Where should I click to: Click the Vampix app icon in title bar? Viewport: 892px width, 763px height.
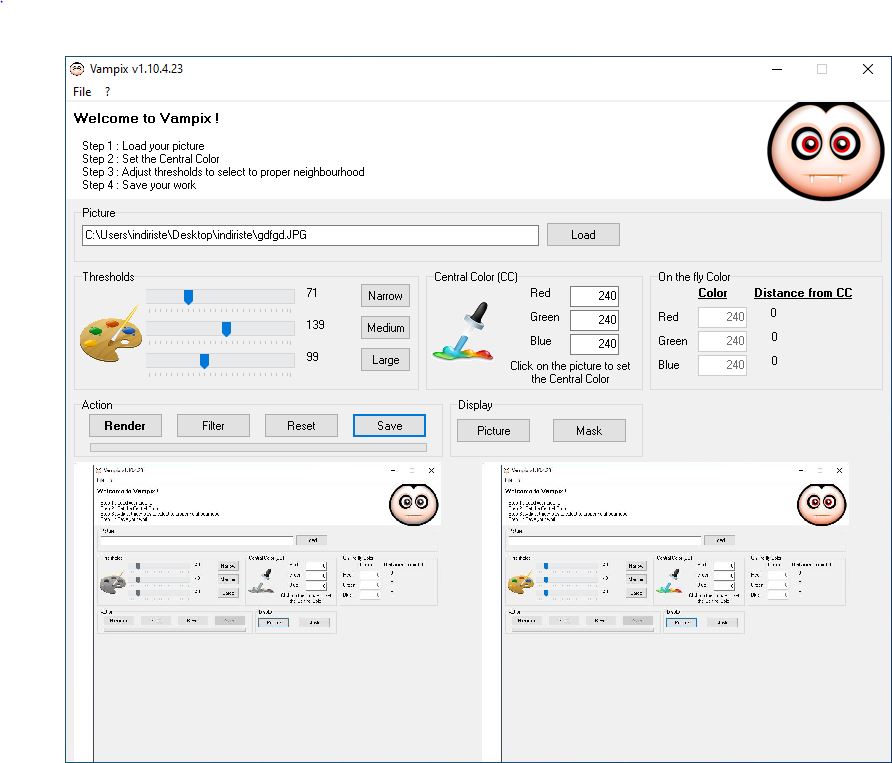tap(77, 69)
